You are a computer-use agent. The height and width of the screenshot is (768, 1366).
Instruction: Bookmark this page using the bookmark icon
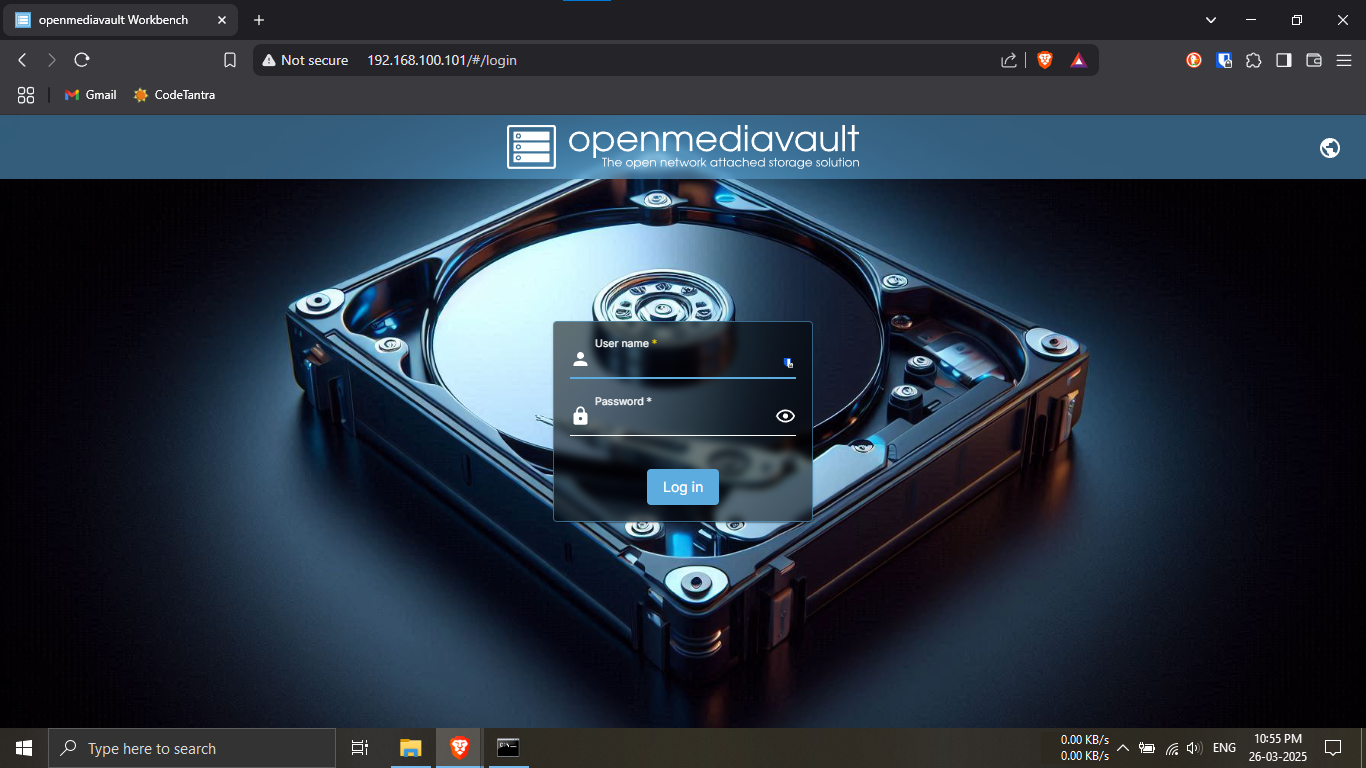click(230, 60)
